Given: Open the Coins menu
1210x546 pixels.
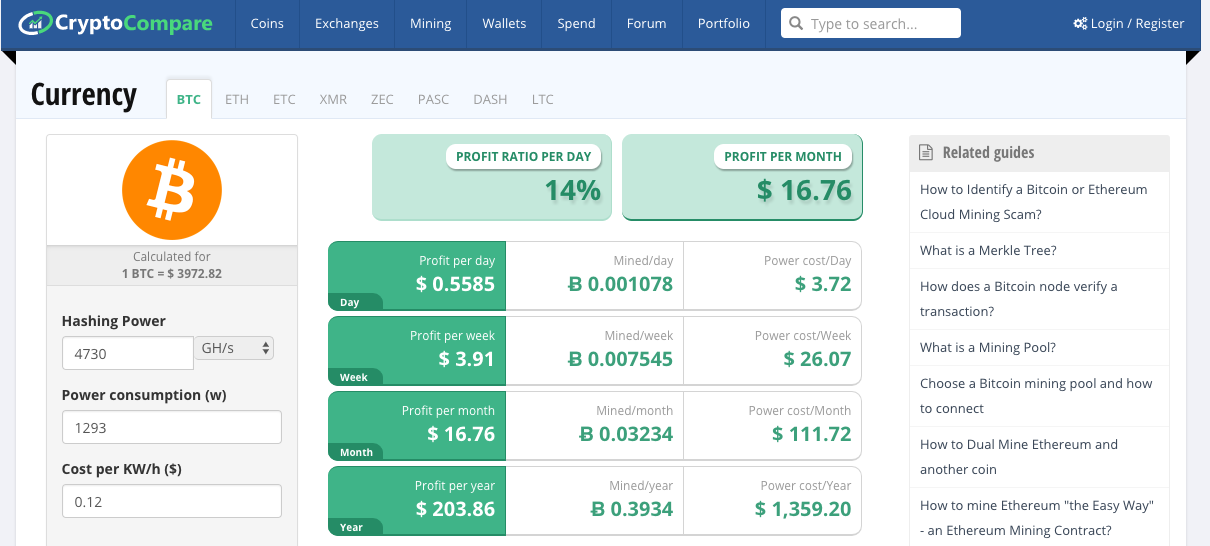Looking at the screenshot, I should point(267,24).
